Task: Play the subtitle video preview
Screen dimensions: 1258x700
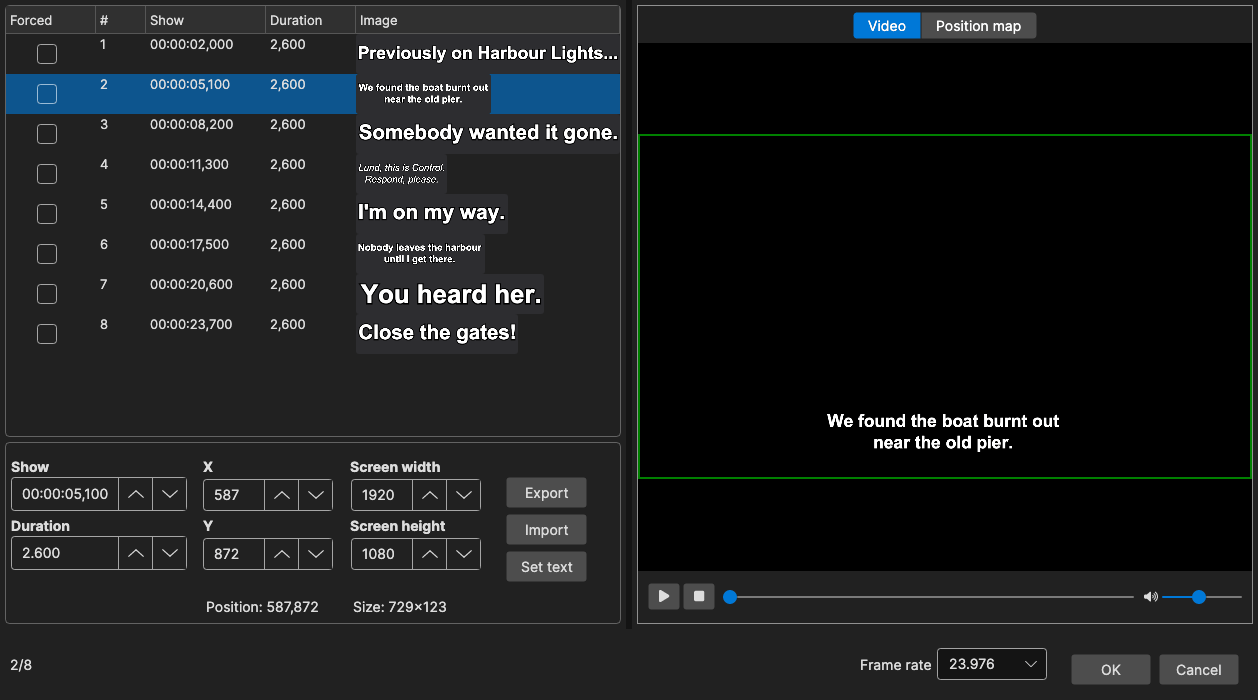Action: tap(663, 596)
